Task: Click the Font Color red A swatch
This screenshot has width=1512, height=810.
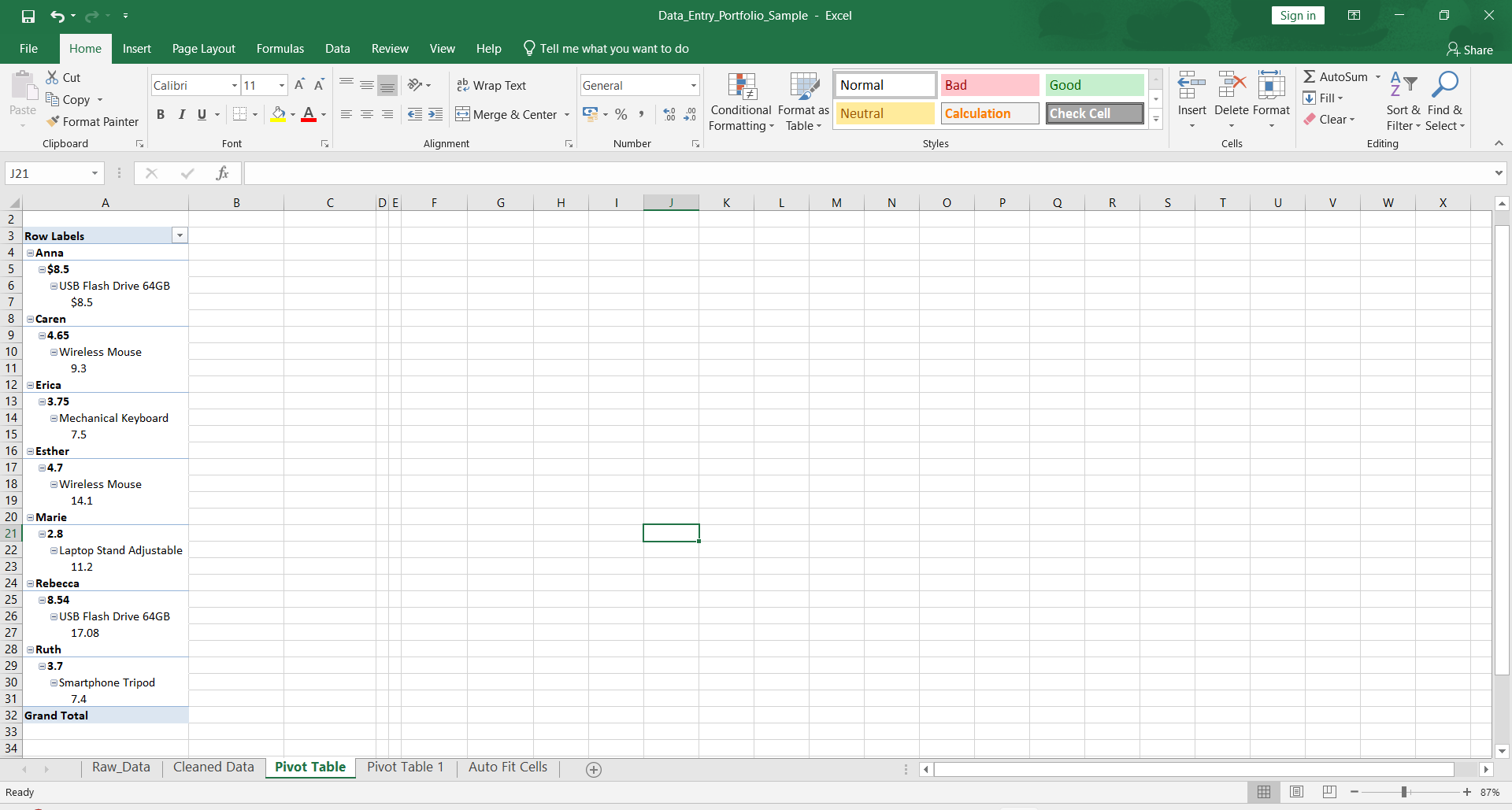Action: tap(309, 114)
